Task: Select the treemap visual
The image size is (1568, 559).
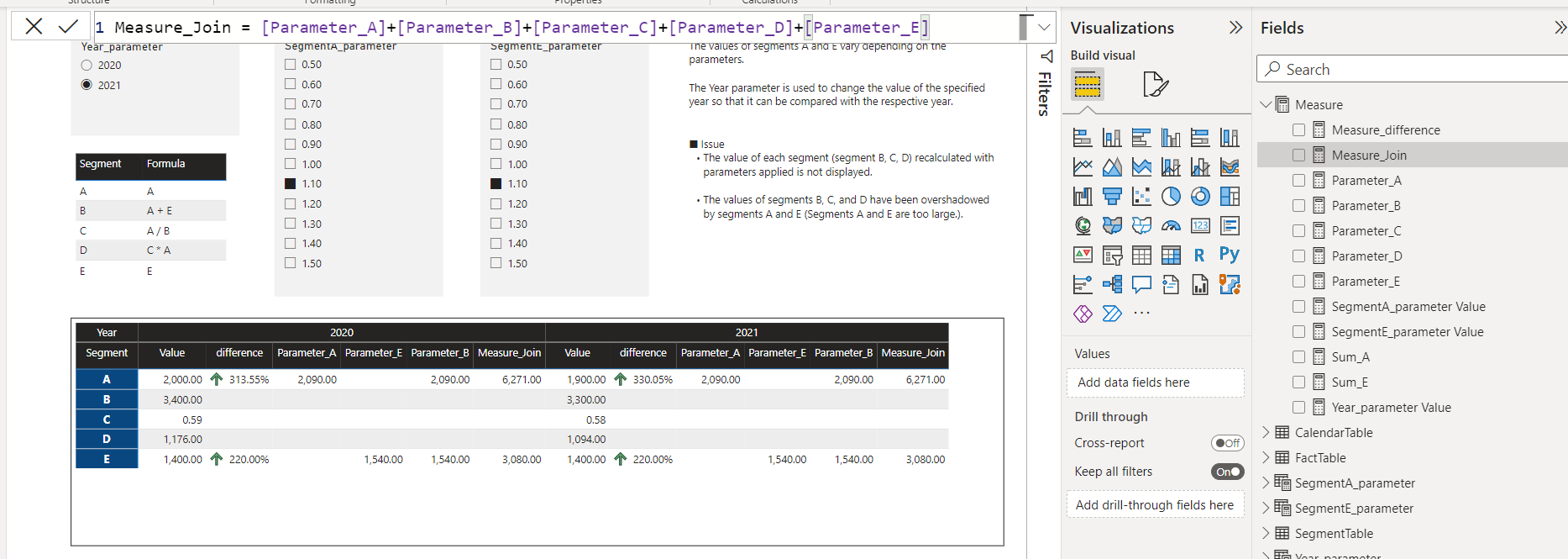Action: click(1230, 197)
